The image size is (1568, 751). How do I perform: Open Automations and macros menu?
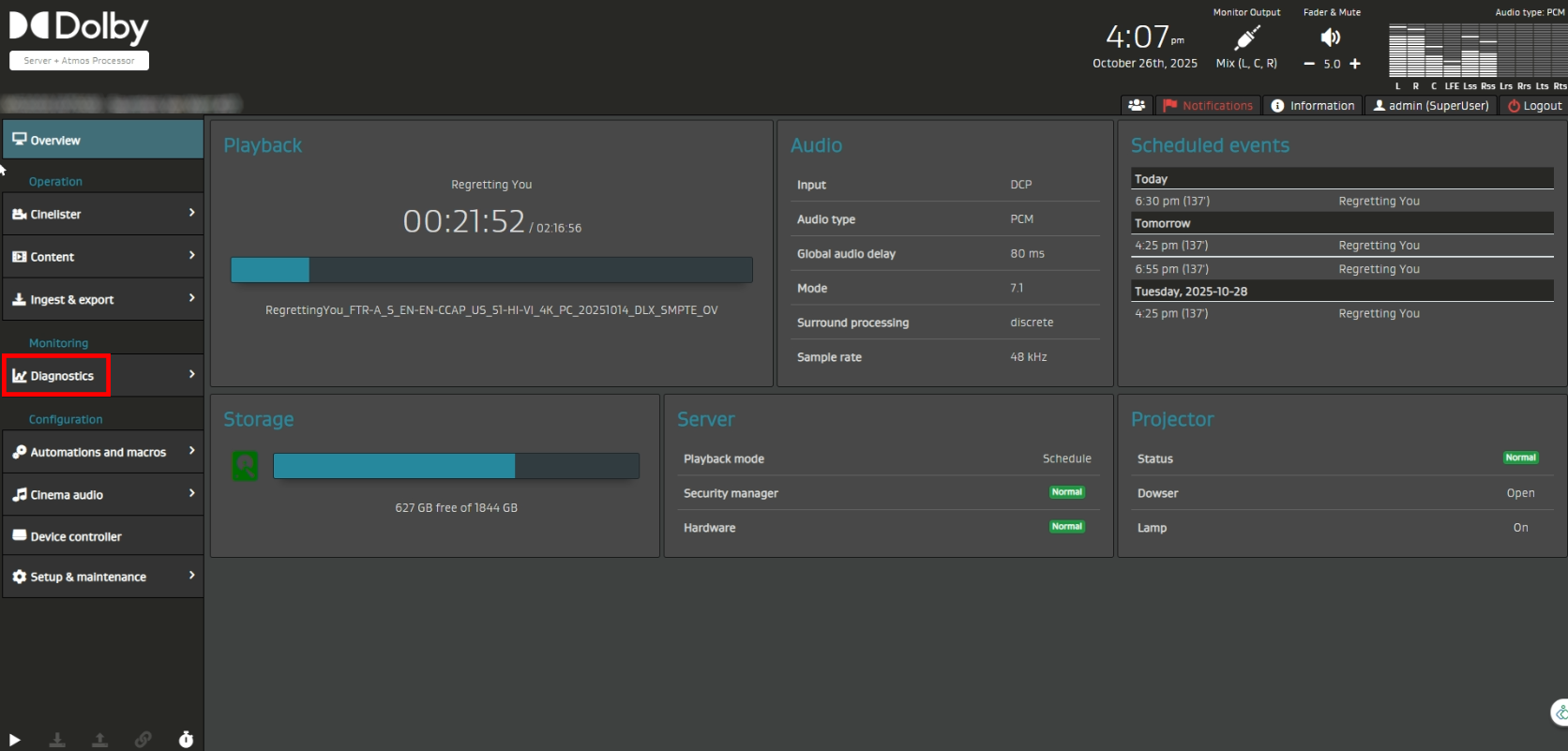tap(98, 452)
